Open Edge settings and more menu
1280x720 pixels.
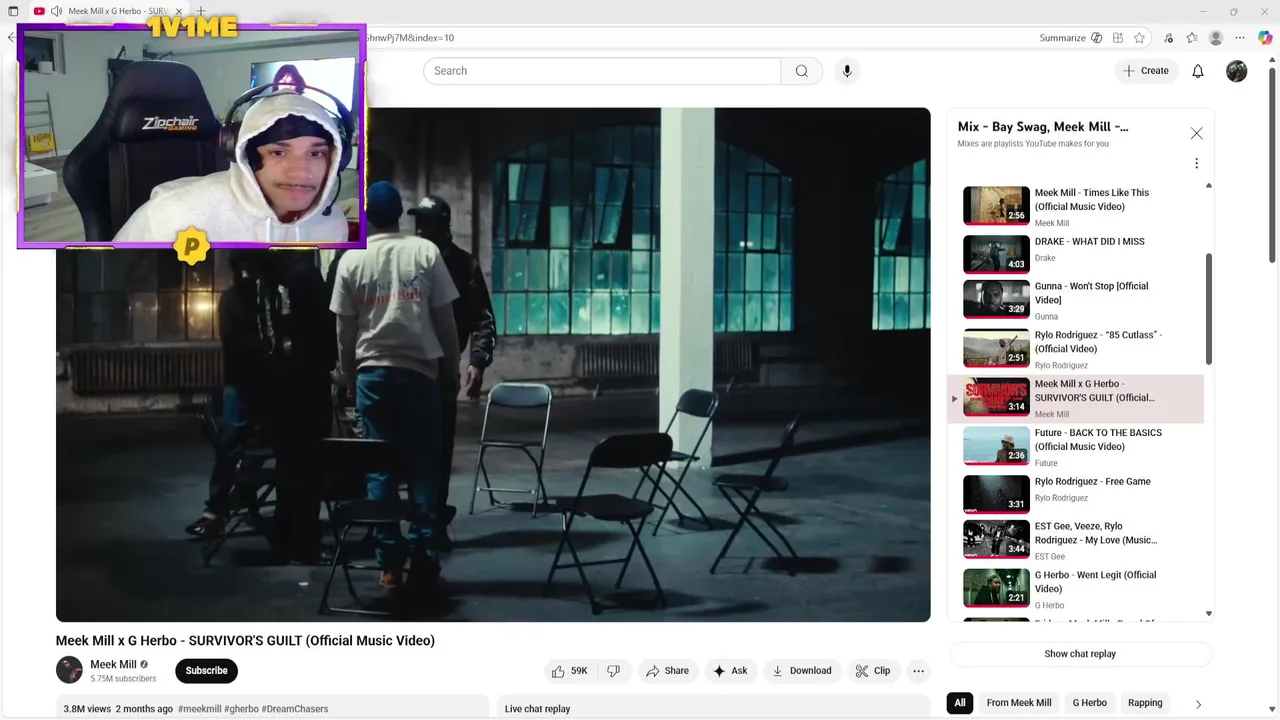1240,38
